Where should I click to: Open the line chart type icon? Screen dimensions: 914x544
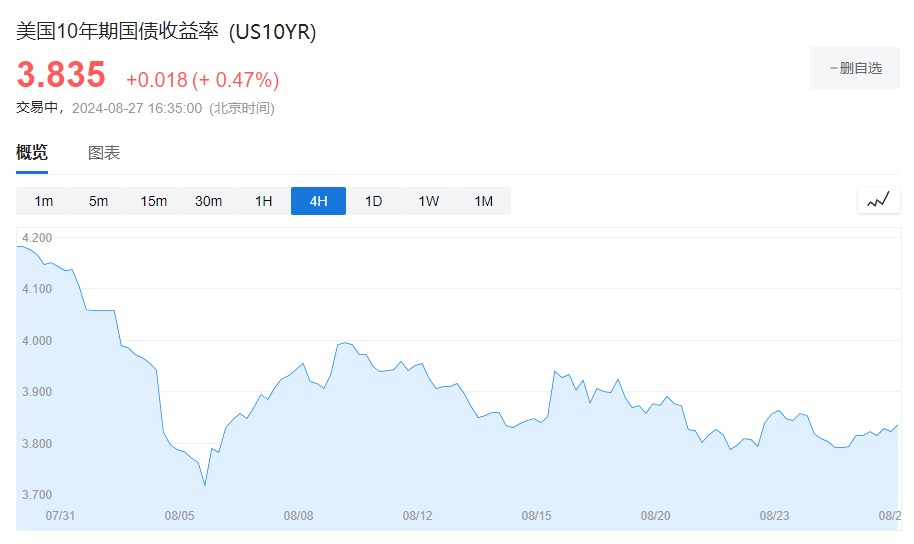pos(878,200)
